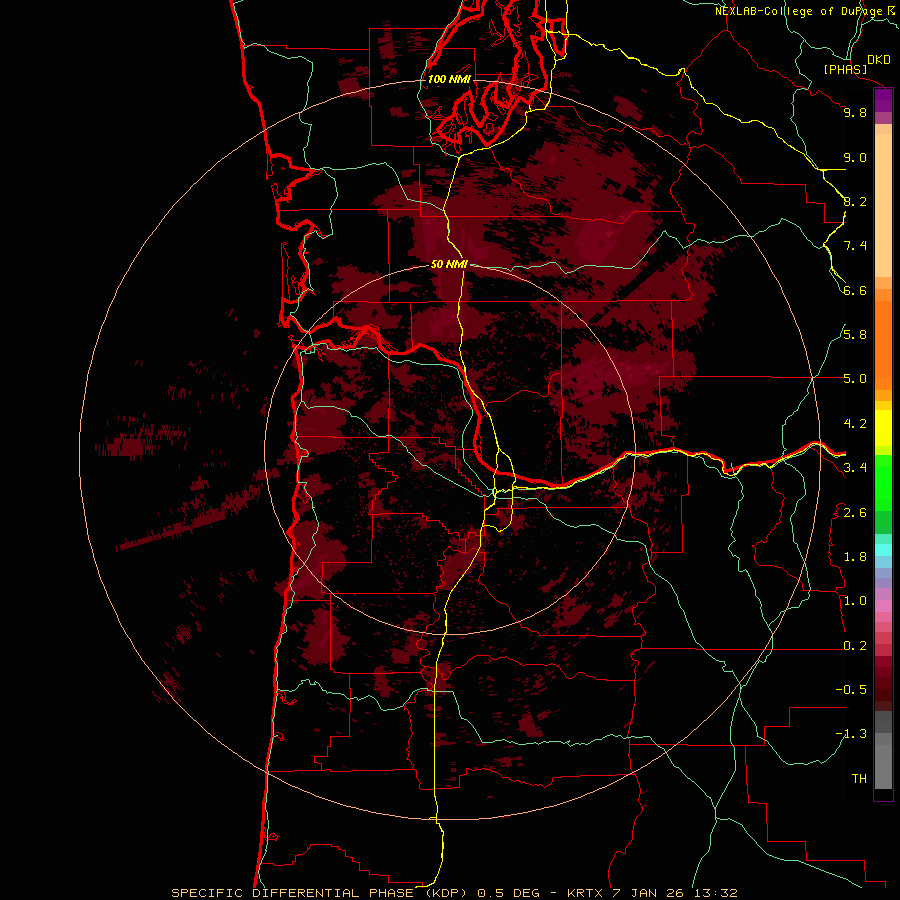Click the 6.6 scale value

(x=855, y=290)
